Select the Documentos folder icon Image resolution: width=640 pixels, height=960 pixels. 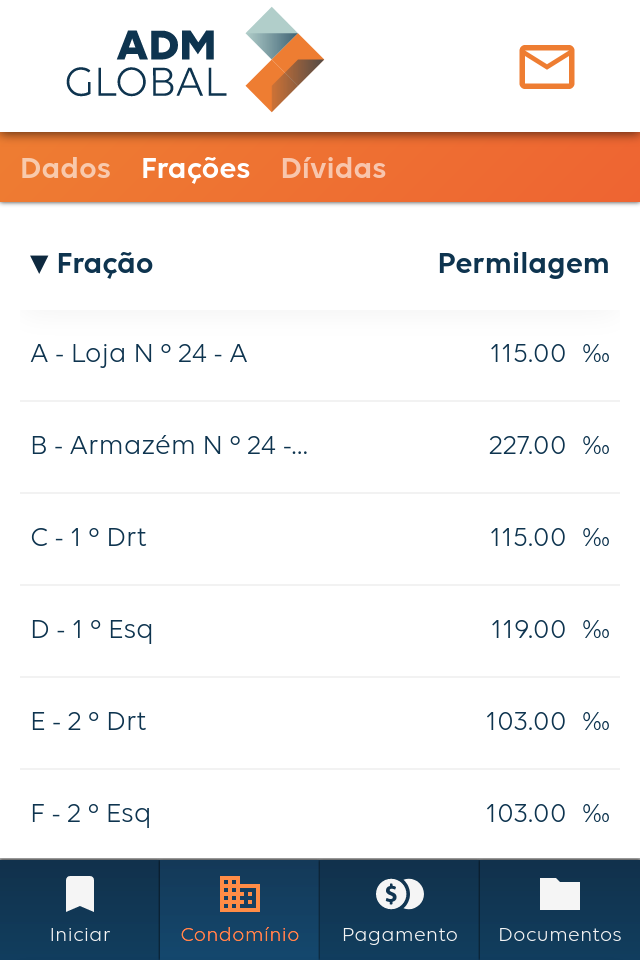click(560, 893)
